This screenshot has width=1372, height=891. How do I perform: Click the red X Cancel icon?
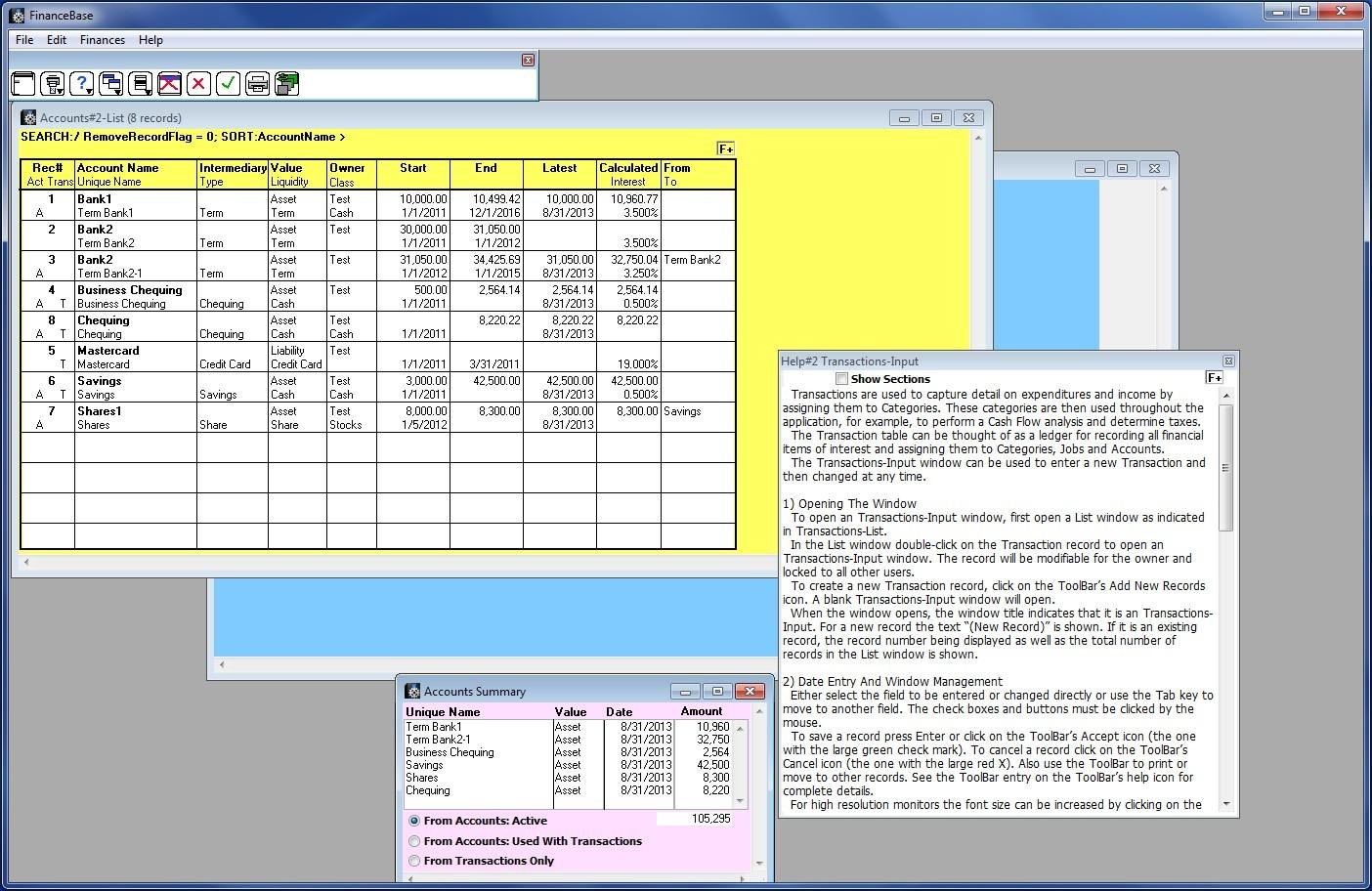198,84
